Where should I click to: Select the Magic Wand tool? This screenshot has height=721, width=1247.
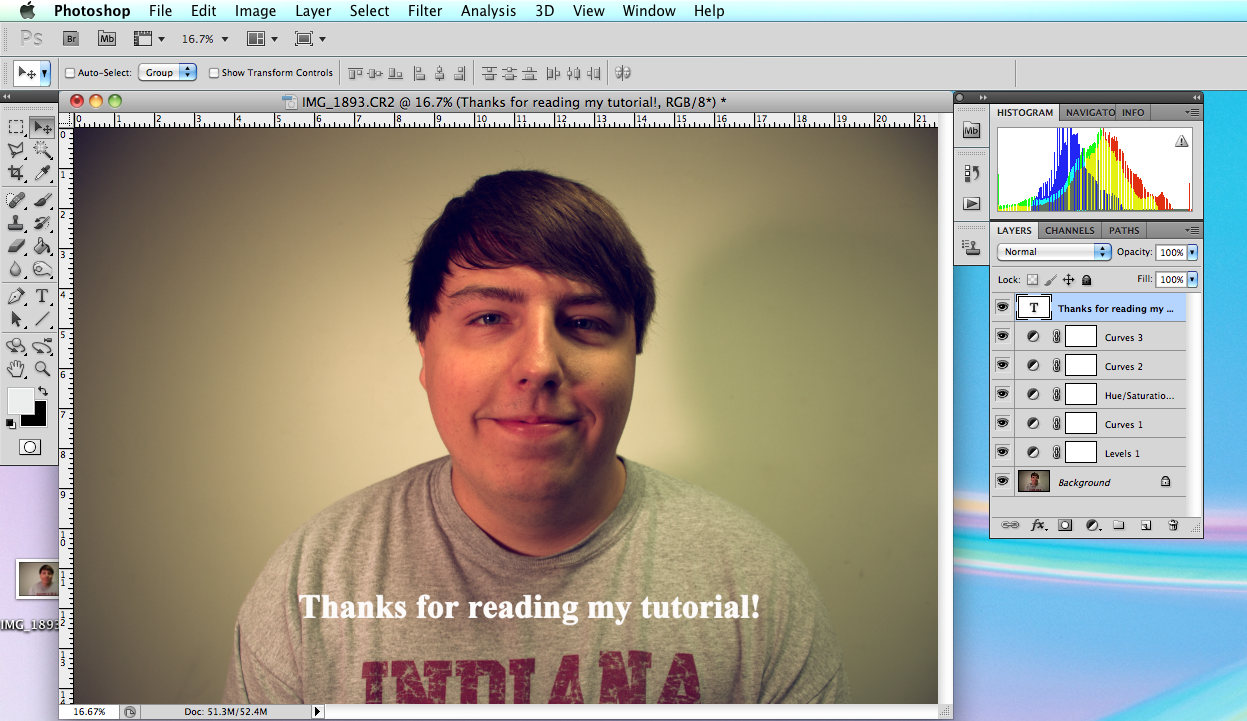pos(42,150)
